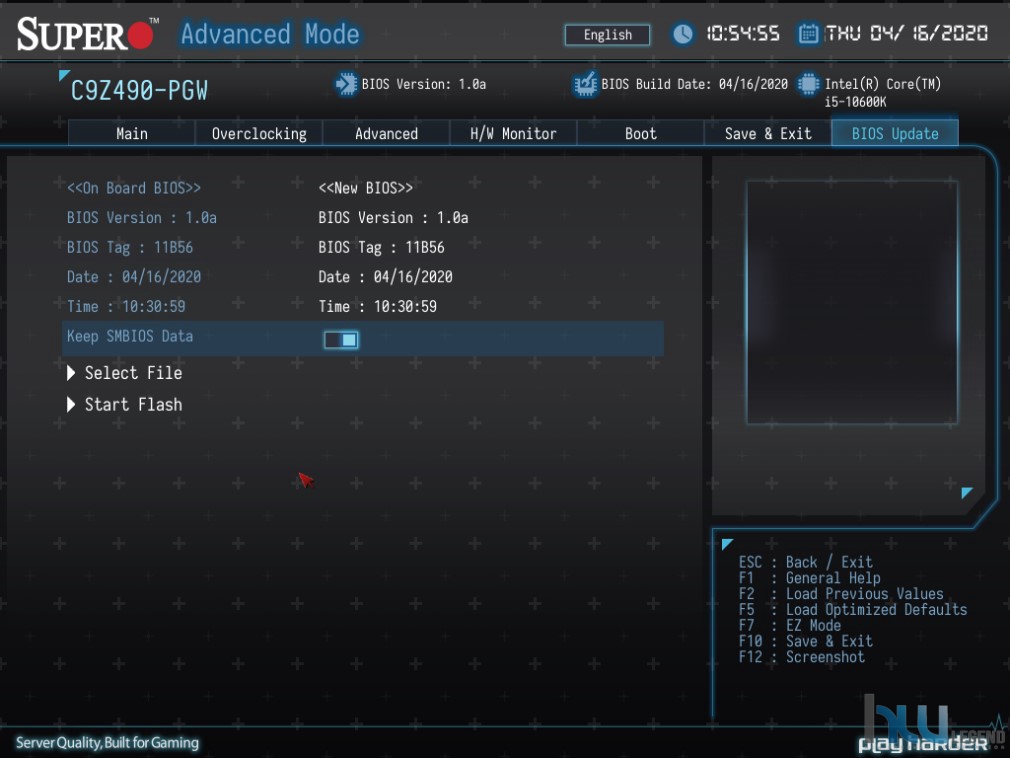Click On Board BIOS Version 1.0a

[142, 218]
